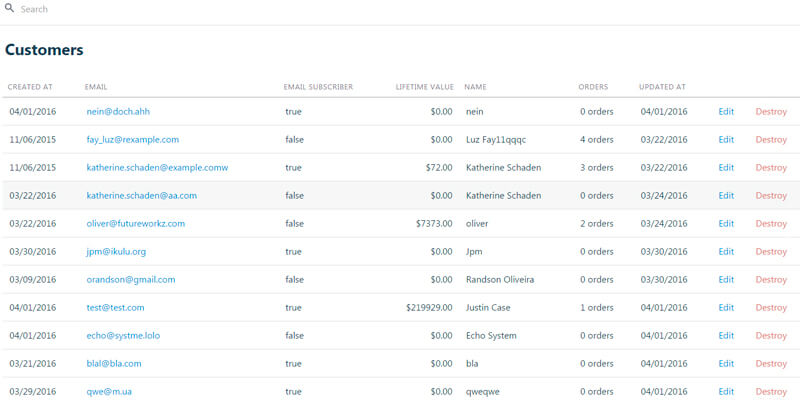This screenshot has height=400, width=800.
Task: Destroy the Luz Fay11qqqc customer
Action: (771, 140)
